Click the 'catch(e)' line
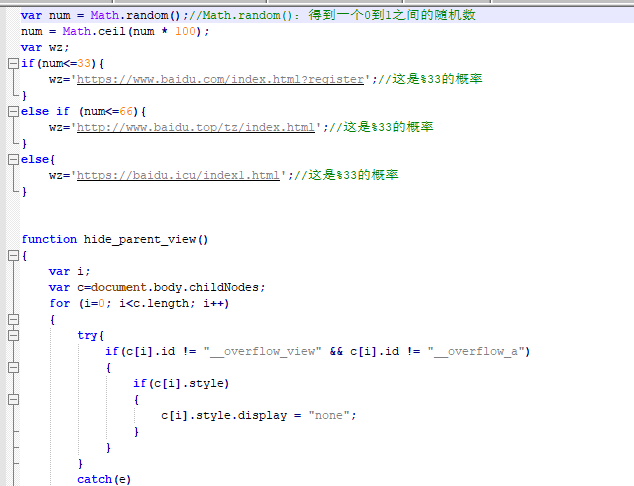This screenshot has width=634, height=486. coord(104,480)
